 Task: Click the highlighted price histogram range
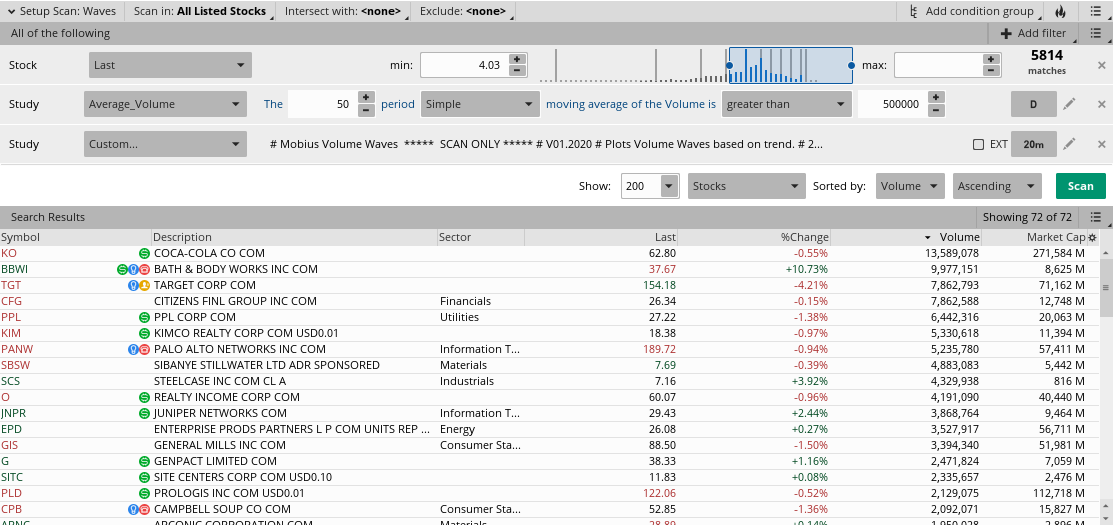pos(791,65)
